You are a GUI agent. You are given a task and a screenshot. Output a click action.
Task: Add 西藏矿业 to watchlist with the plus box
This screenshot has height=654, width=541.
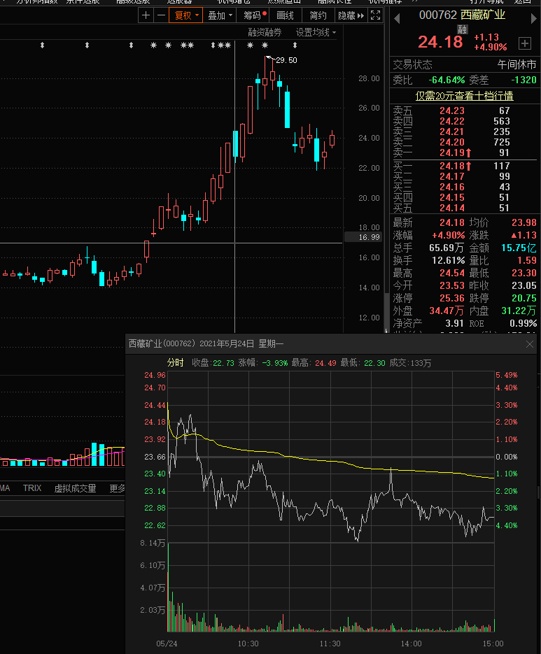point(525,43)
